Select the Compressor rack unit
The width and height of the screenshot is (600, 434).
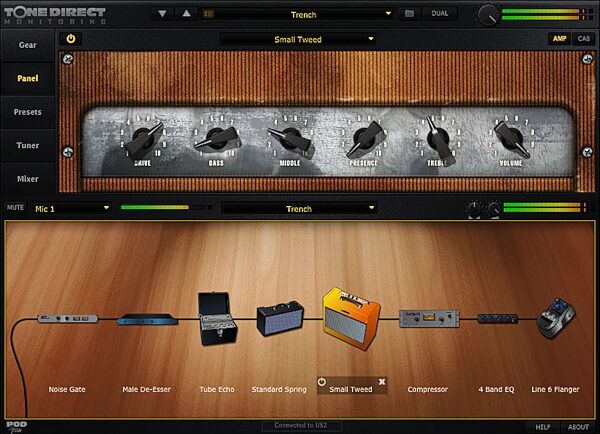tap(429, 318)
